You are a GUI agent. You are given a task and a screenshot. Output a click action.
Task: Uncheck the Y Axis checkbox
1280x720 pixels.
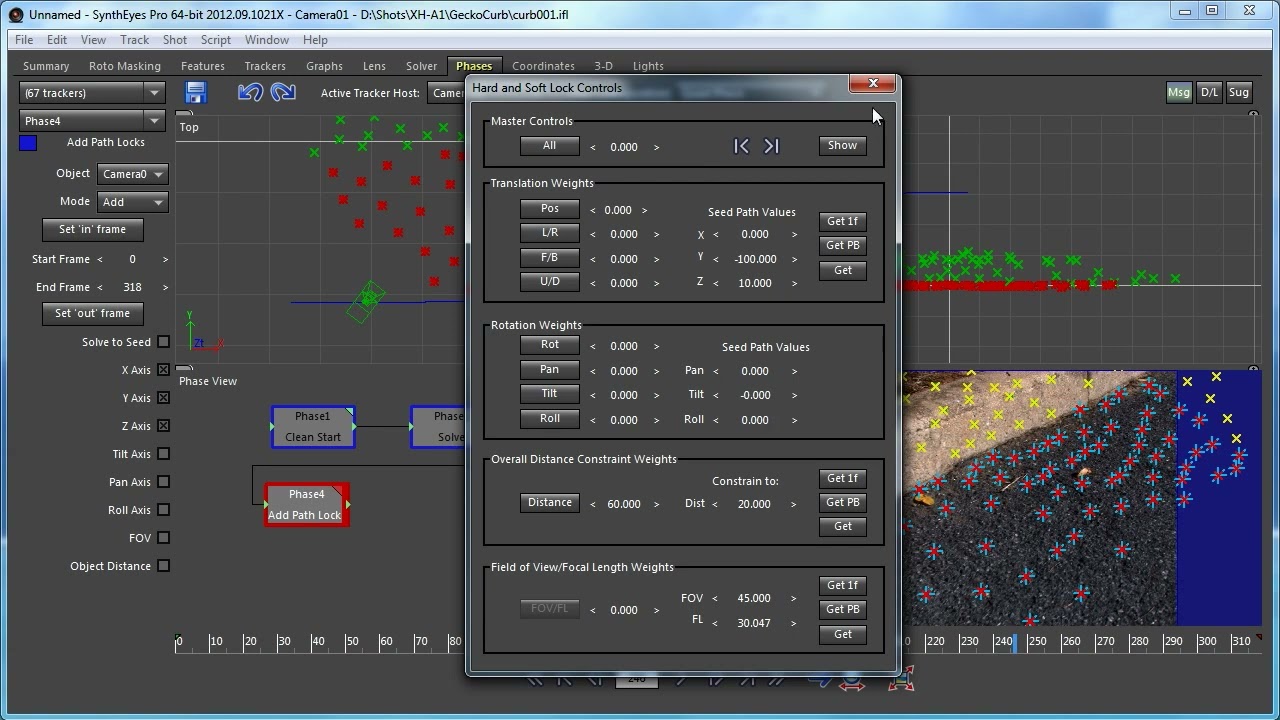[x=164, y=398]
